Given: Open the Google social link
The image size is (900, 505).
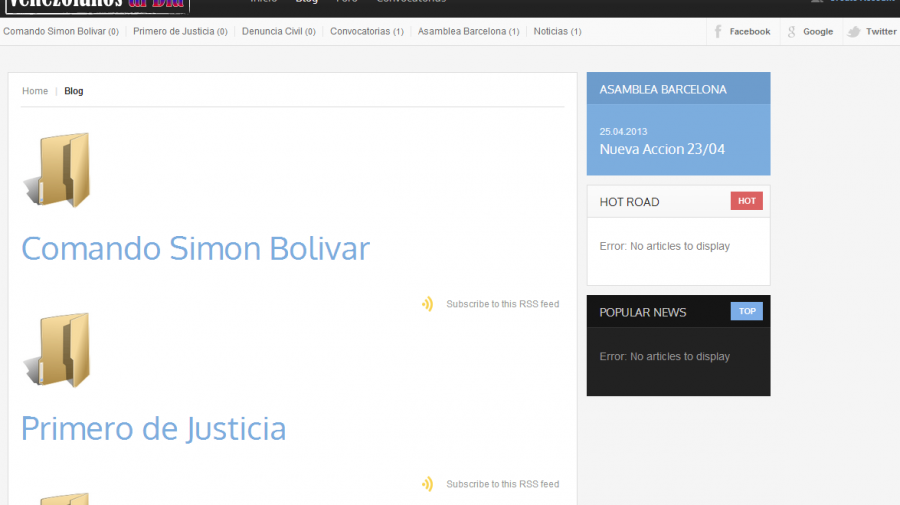Looking at the screenshot, I should tap(811, 32).
